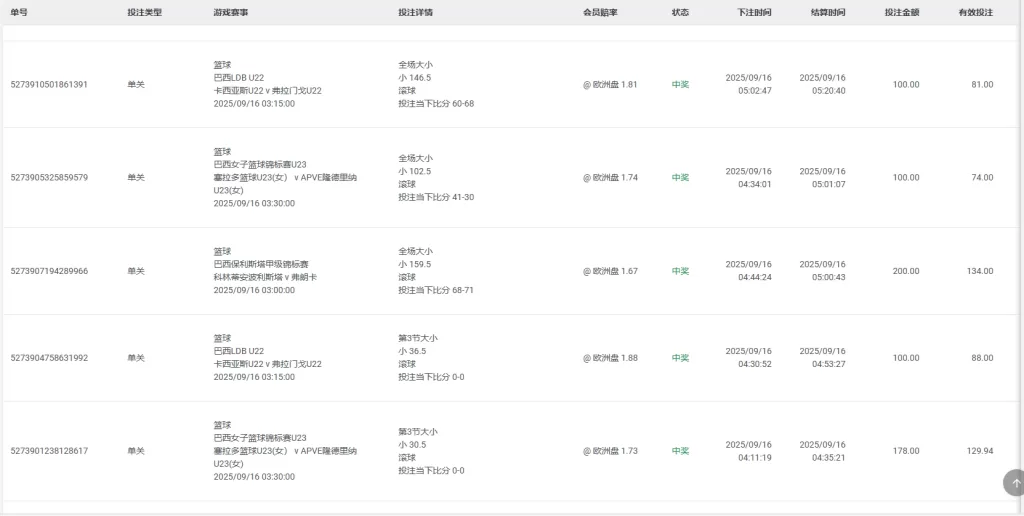Click the 单号 column header

click(x=19, y=13)
